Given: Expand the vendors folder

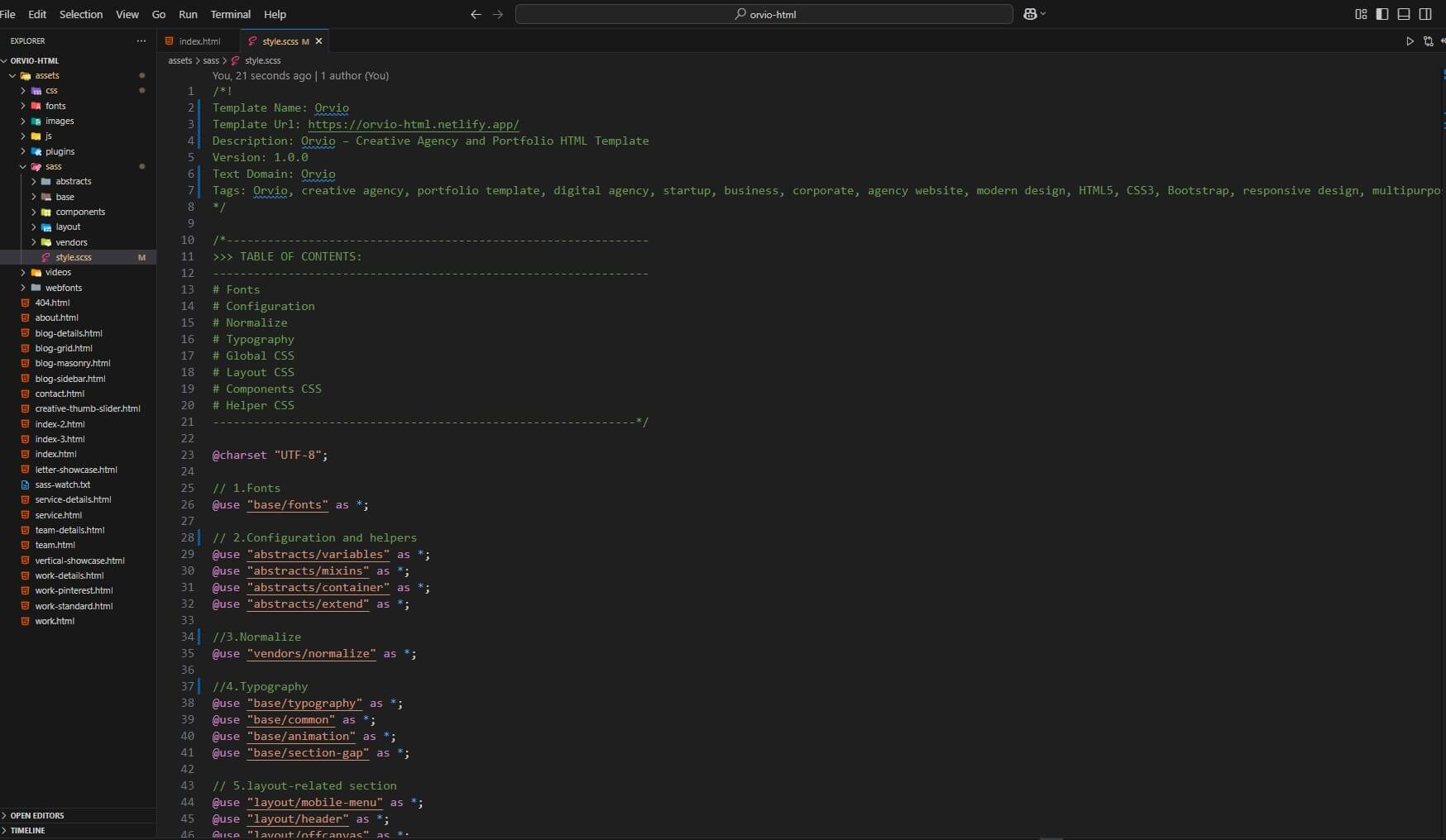Looking at the screenshot, I should pos(78,242).
